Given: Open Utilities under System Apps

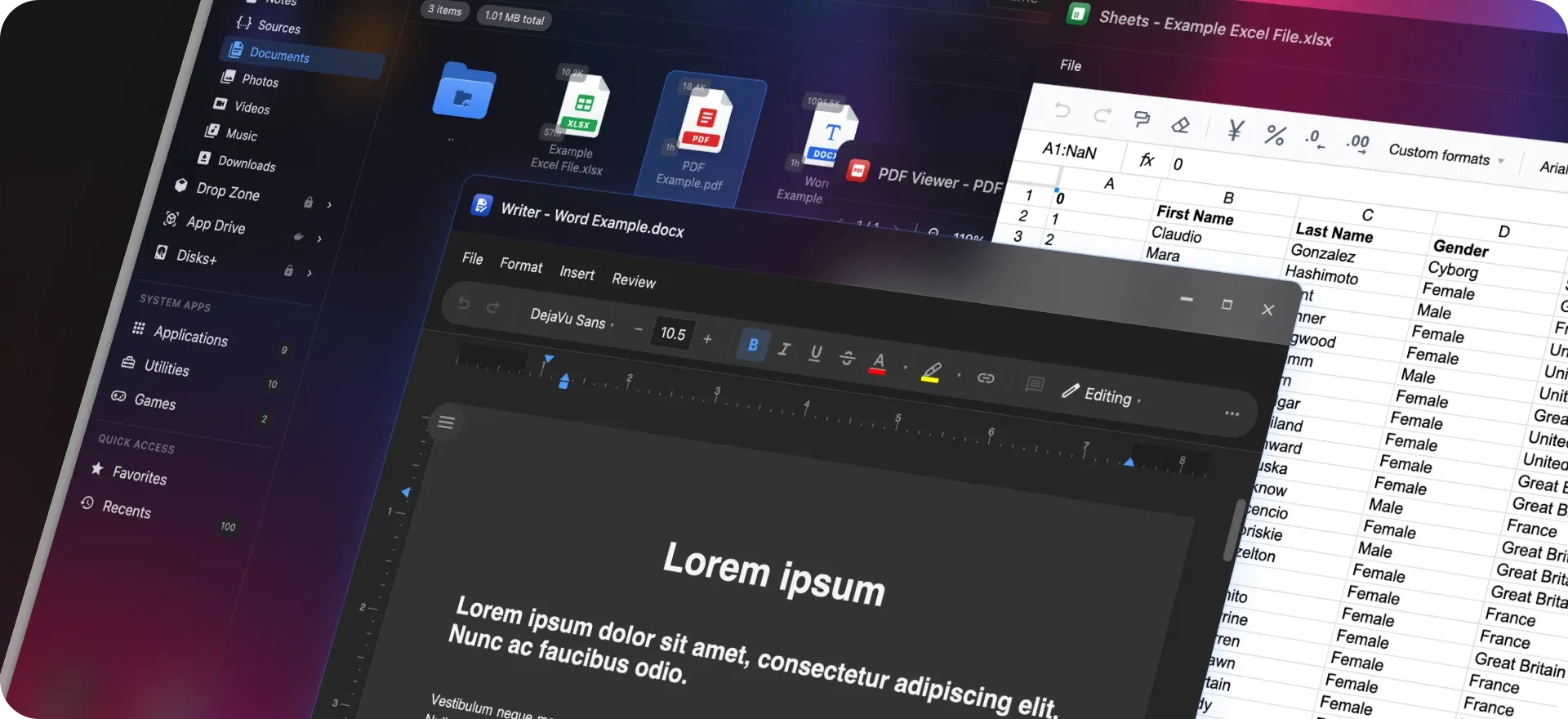Looking at the screenshot, I should click(155, 366).
